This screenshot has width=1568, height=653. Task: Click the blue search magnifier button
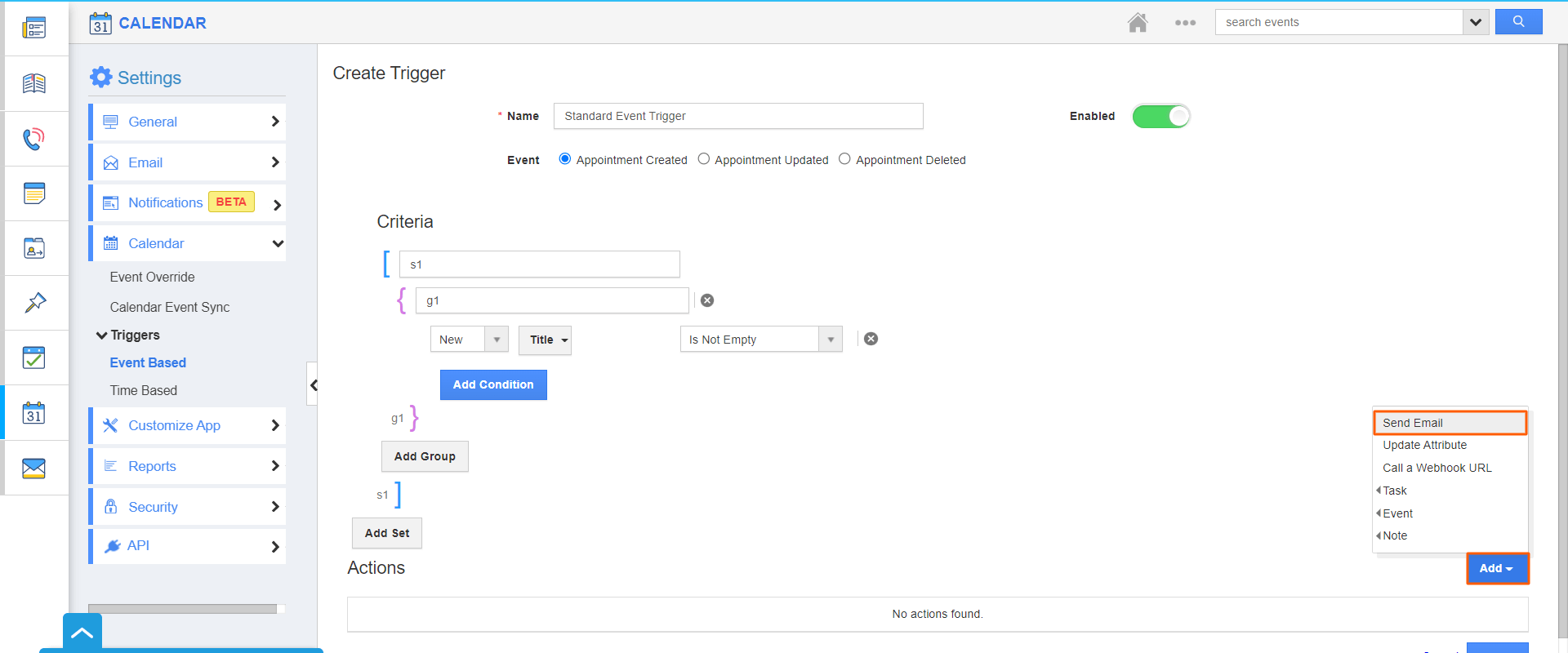point(1518,22)
